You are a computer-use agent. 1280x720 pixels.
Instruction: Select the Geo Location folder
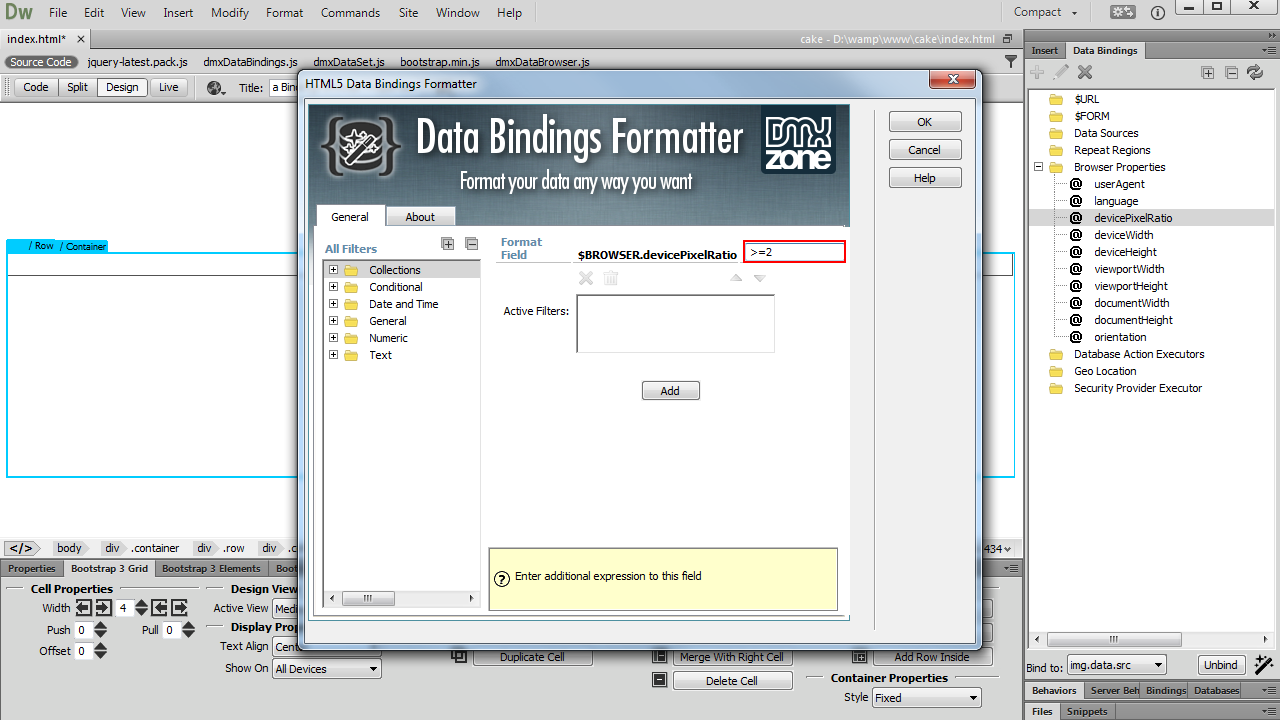(x=1105, y=371)
